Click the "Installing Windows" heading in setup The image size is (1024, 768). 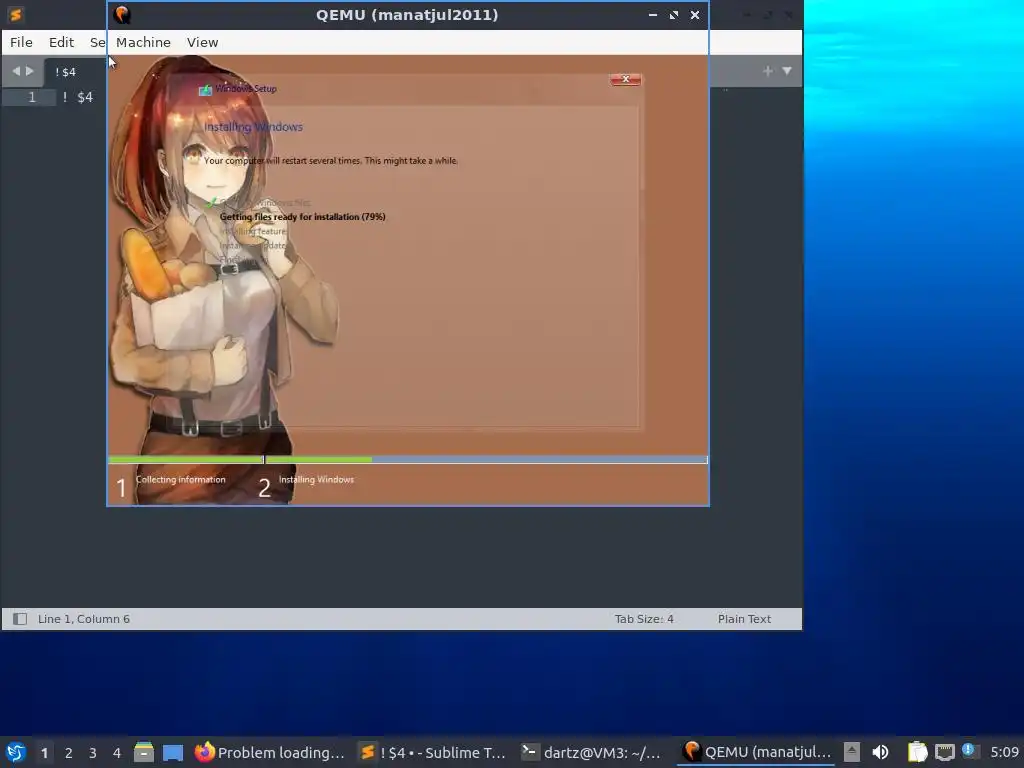tap(253, 127)
